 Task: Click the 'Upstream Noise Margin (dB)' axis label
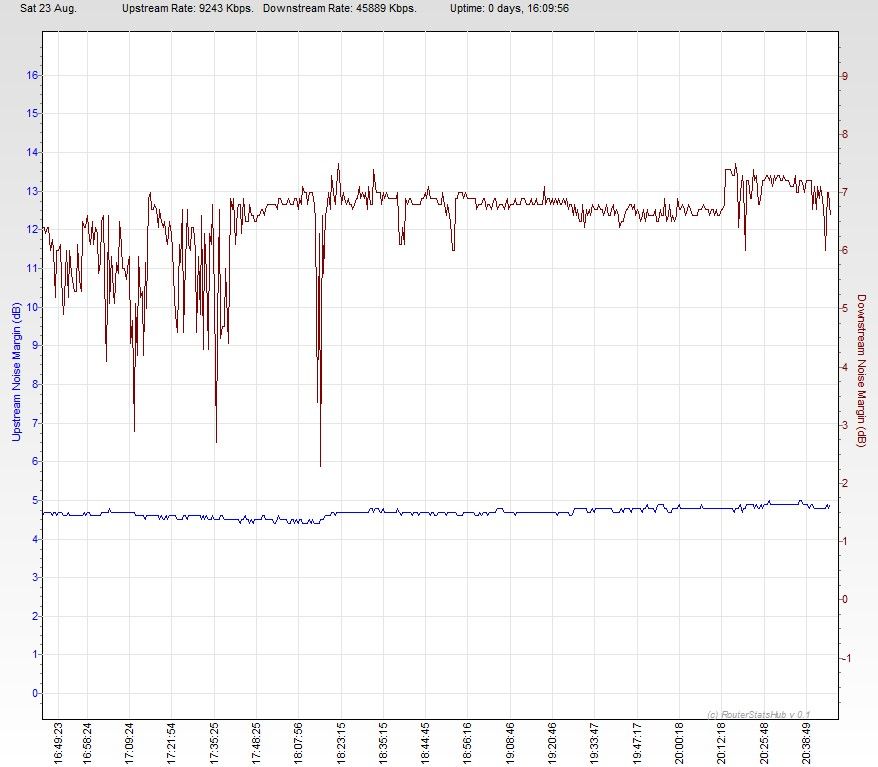[x=16, y=372]
